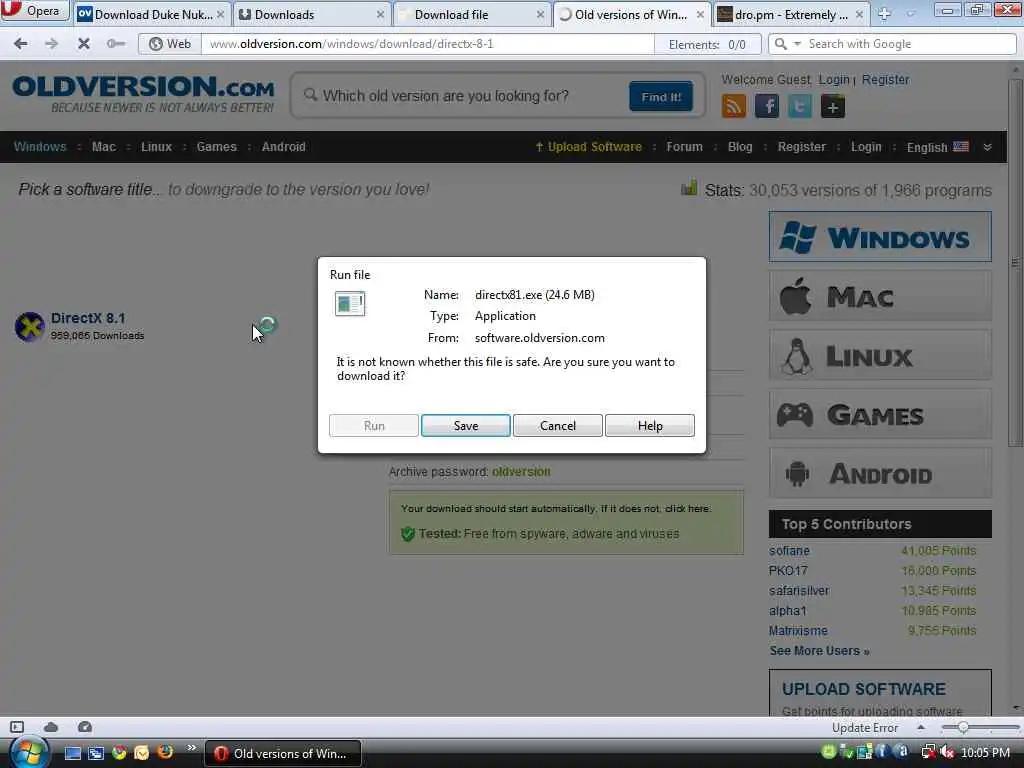
Task: Open the Mac nav menu item
Action: 103,146
